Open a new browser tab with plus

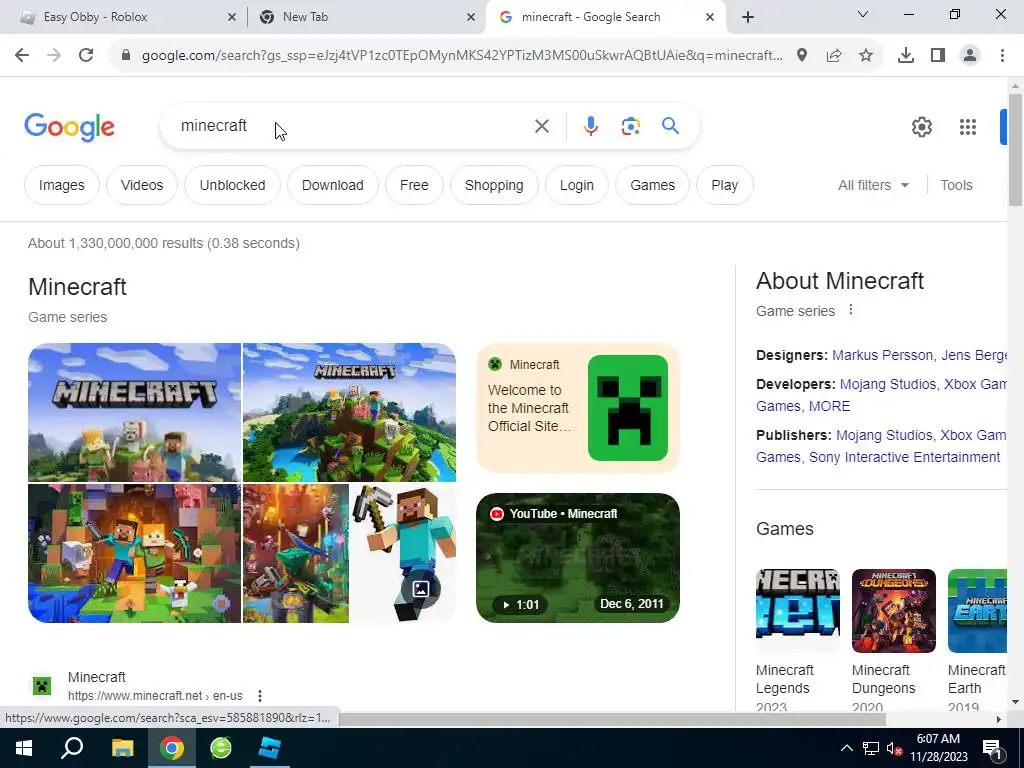748,18
